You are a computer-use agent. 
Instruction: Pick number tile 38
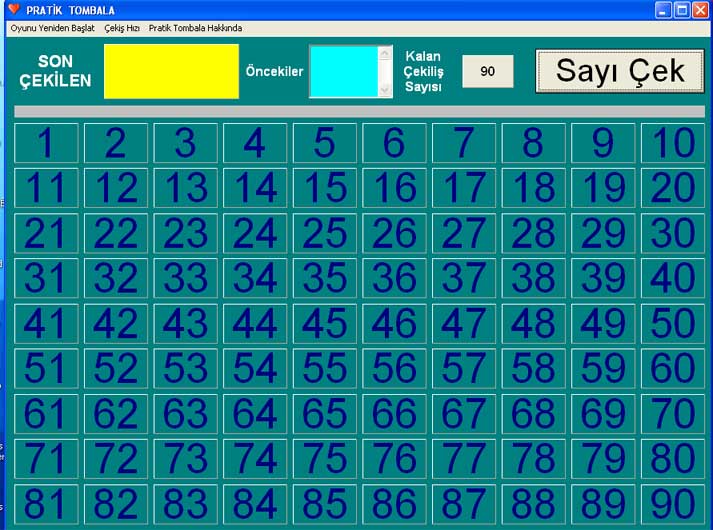tap(533, 278)
